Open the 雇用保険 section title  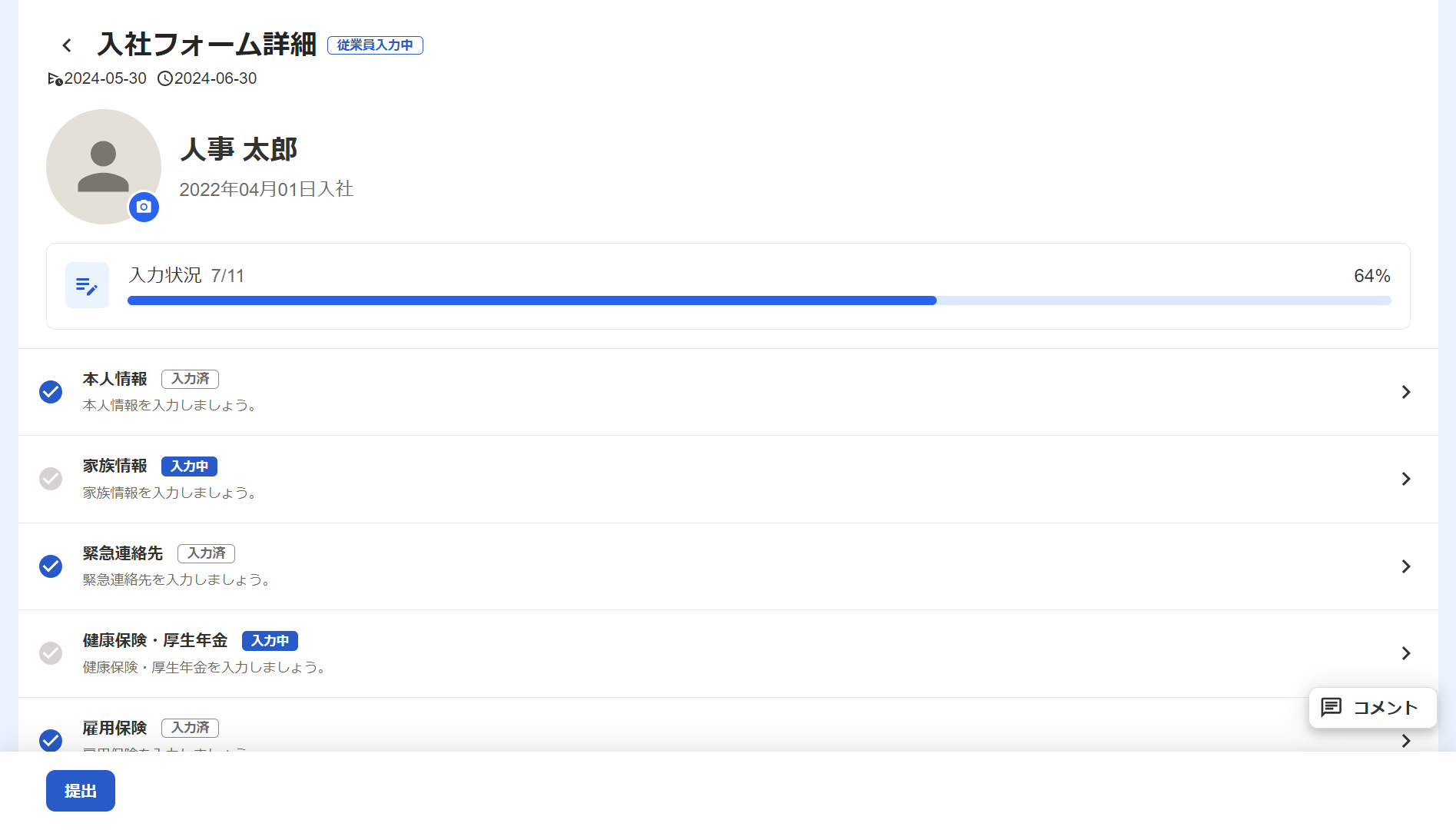click(x=114, y=728)
